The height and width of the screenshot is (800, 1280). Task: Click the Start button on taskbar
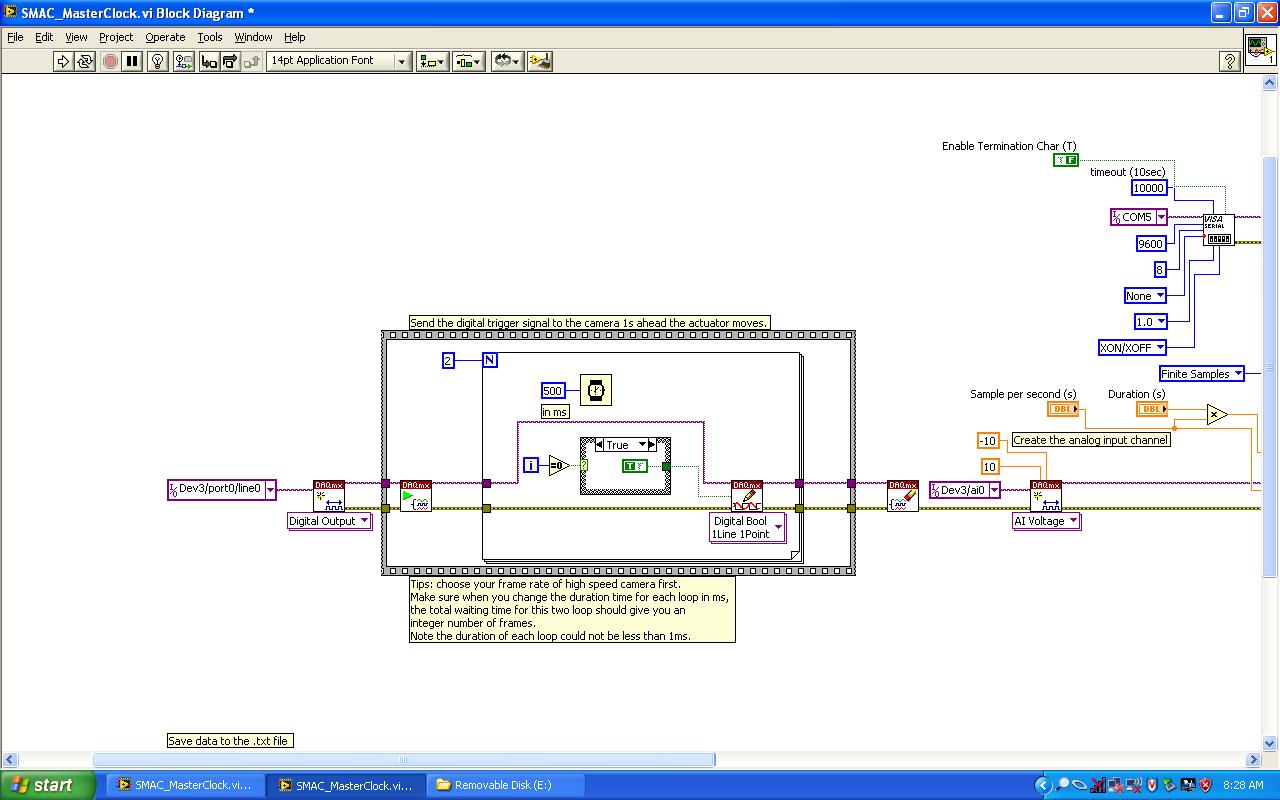tap(48, 785)
